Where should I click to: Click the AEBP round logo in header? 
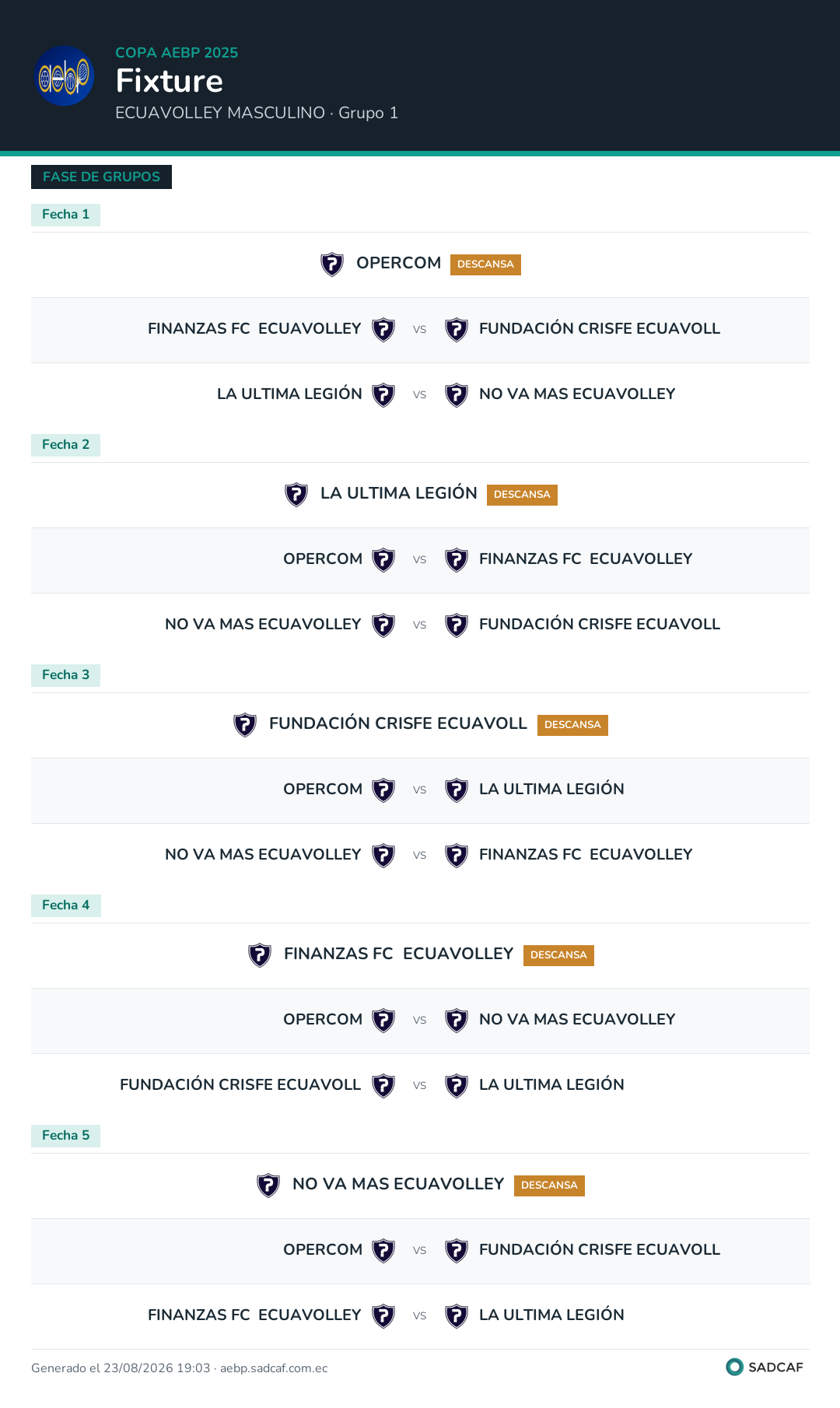click(65, 75)
